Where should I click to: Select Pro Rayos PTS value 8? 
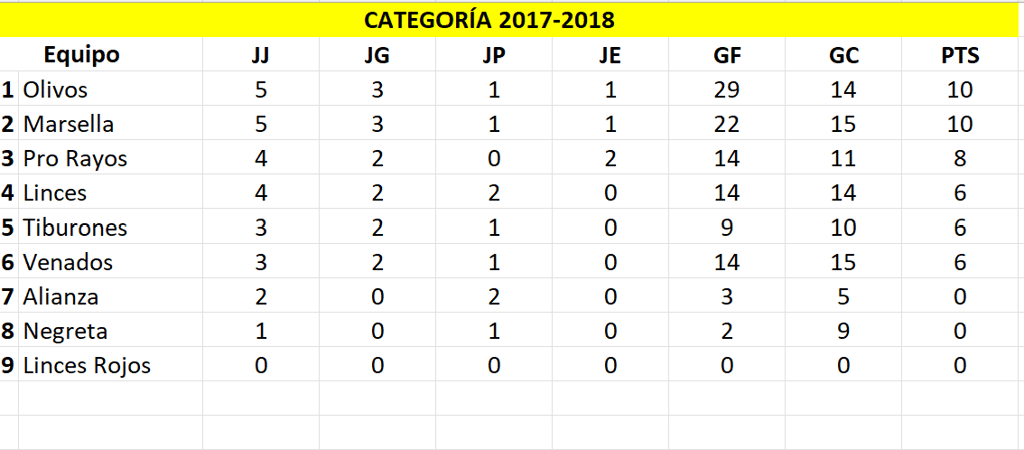[x=959, y=158]
